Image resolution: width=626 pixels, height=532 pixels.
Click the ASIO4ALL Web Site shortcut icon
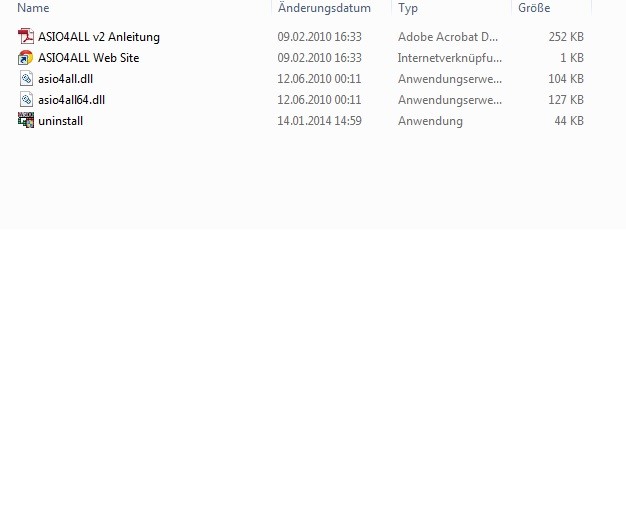pos(26,57)
